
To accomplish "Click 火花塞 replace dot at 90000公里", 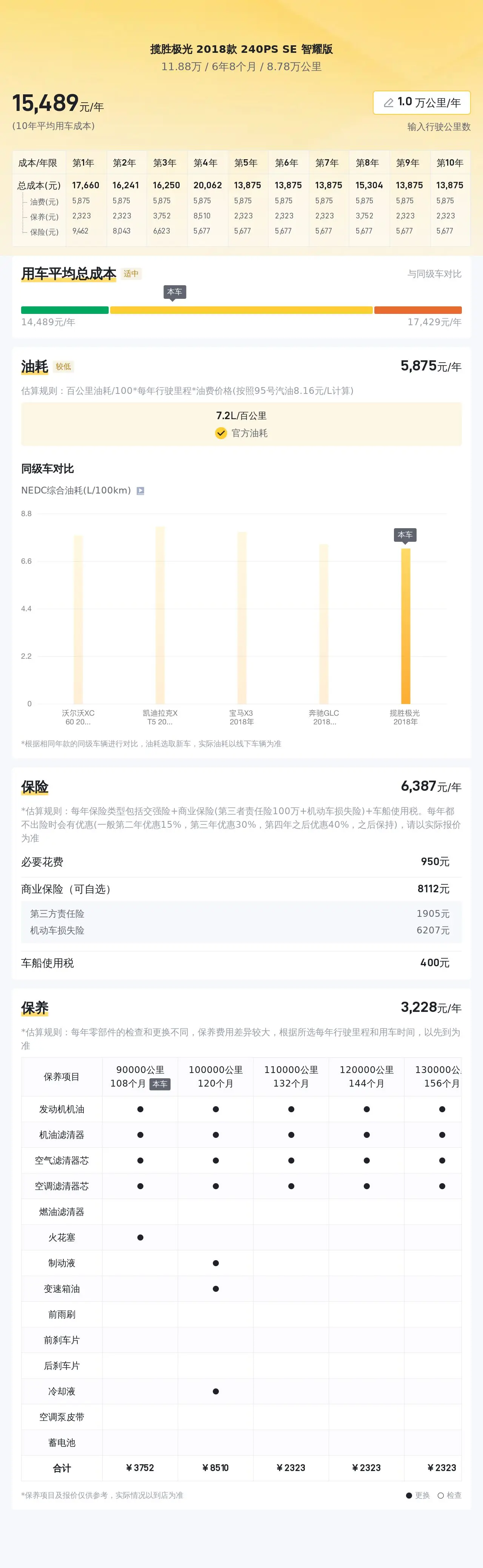I will 140,1237.
